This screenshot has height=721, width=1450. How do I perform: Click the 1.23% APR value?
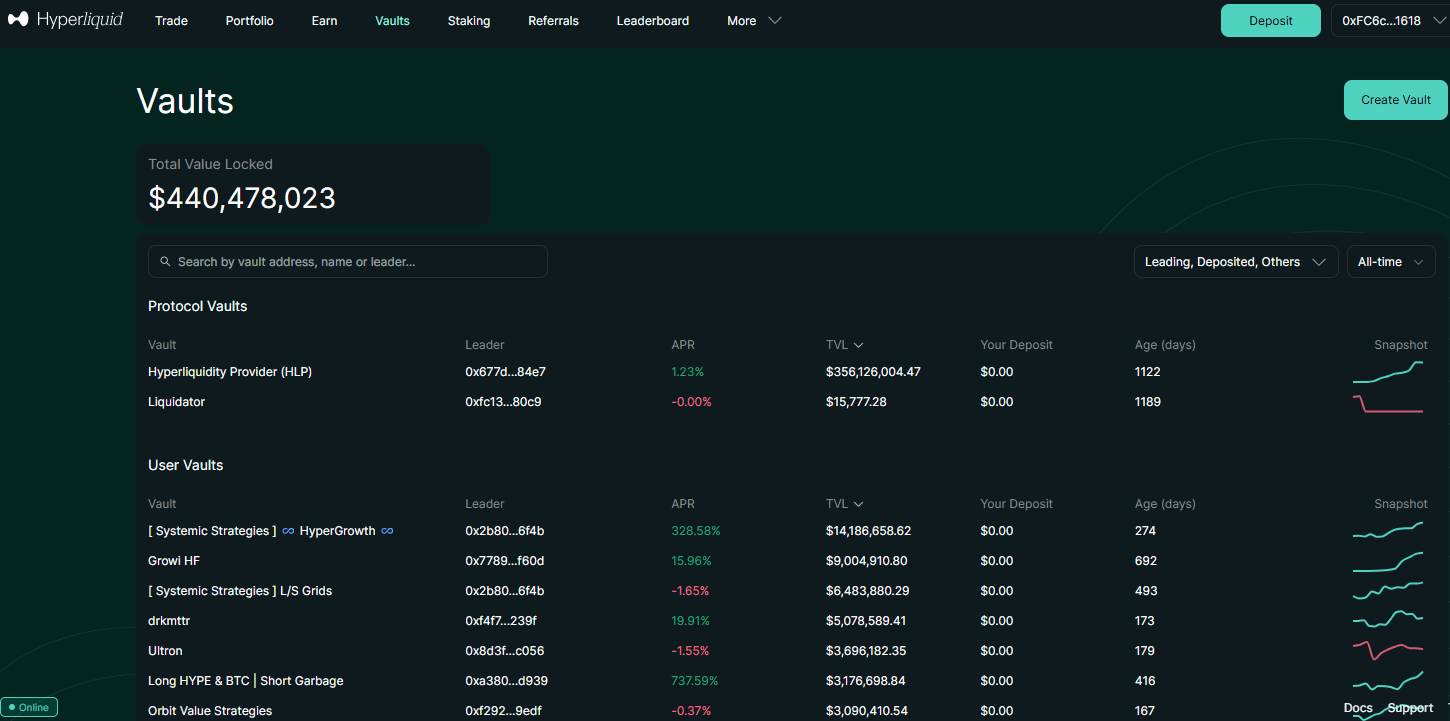click(x=688, y=372)
